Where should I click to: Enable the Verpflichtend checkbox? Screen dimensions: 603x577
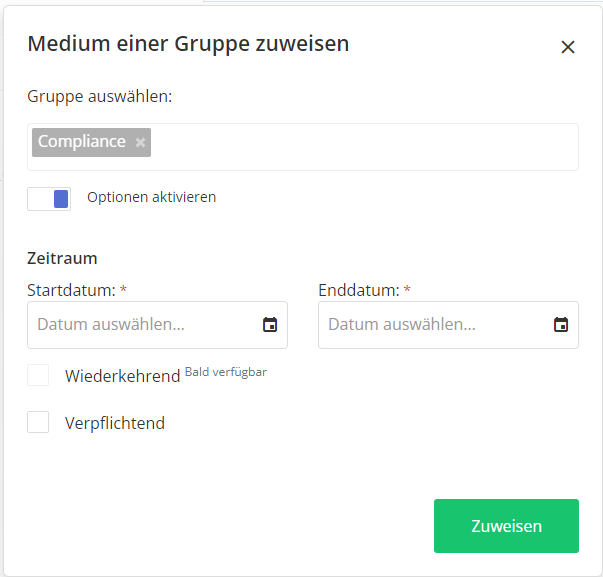tap(38, 422)
